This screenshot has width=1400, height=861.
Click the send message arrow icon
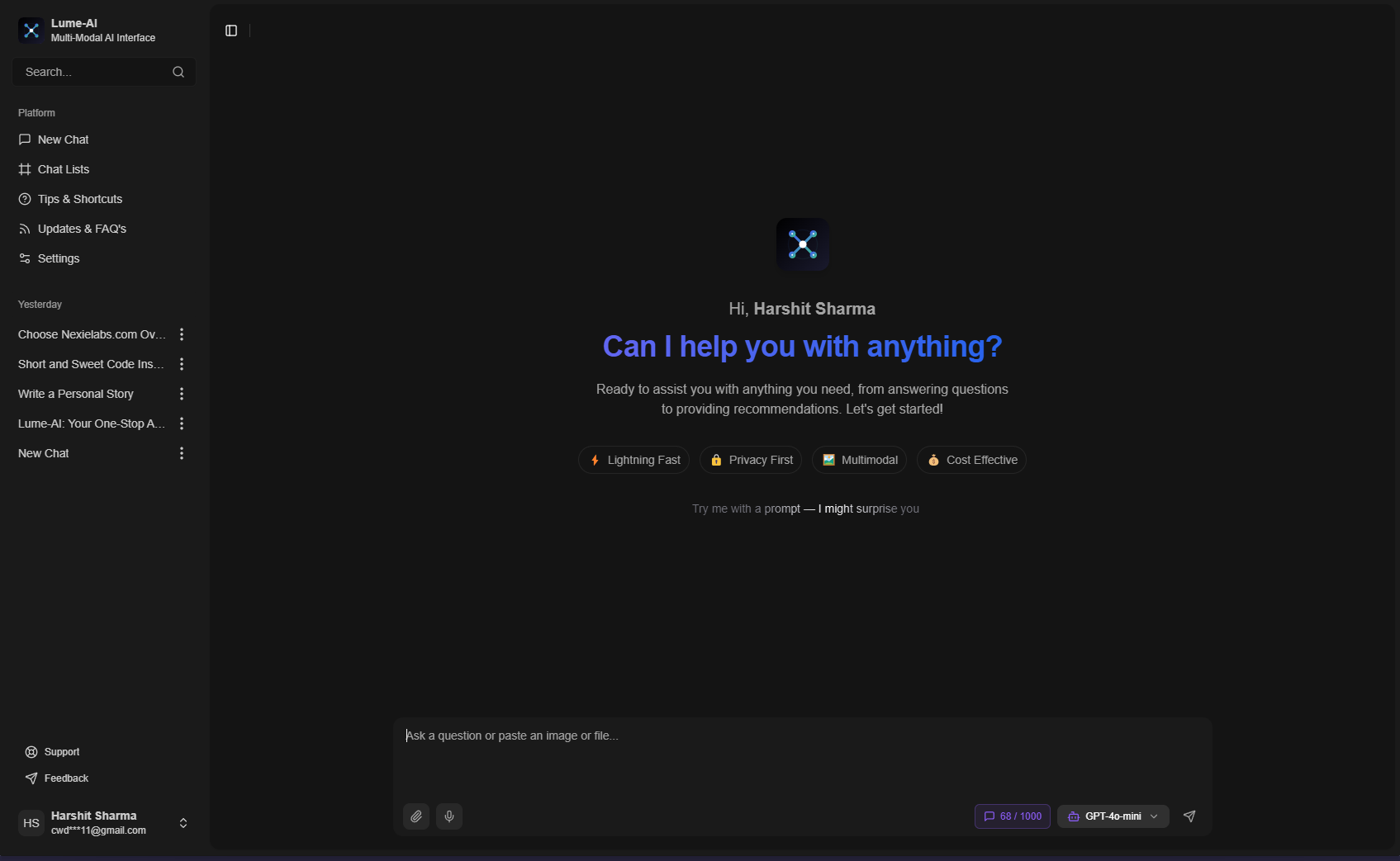[x=1189, y=816]
